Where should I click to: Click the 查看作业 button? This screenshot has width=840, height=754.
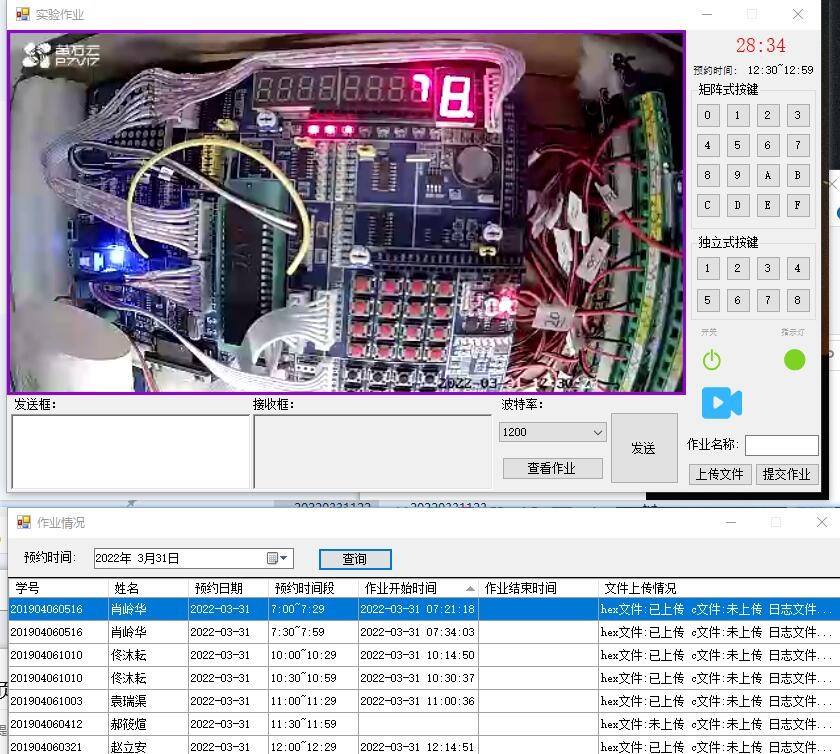[x=552, y=468]
